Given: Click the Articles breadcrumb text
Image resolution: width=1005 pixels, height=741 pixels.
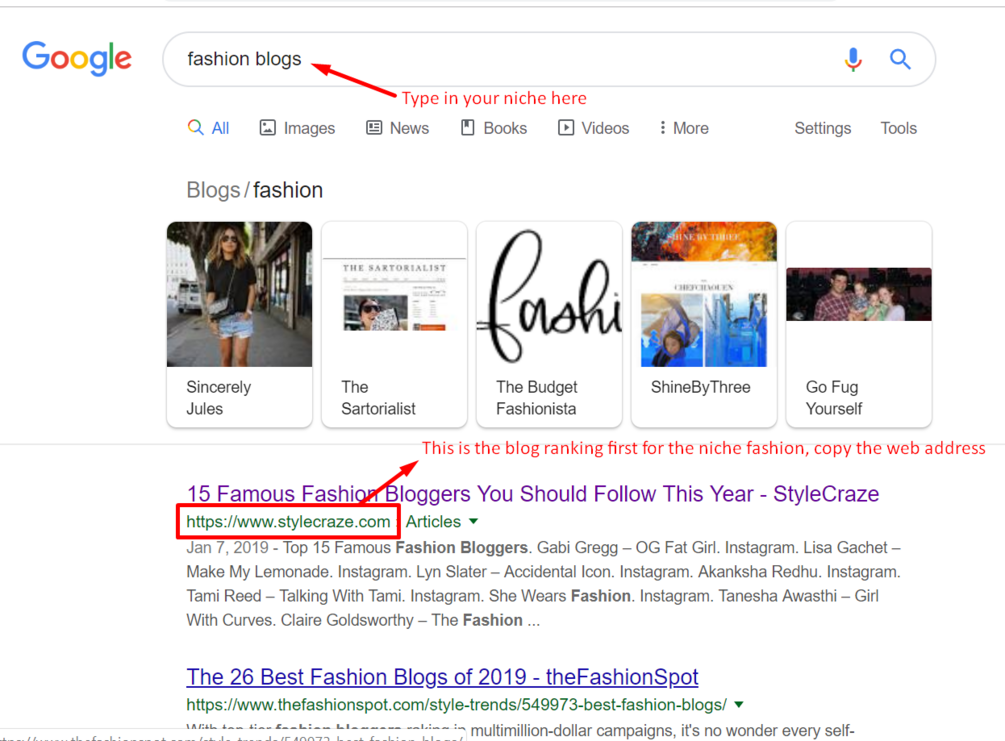Looking at the screenshot, I should pos(433,522).
